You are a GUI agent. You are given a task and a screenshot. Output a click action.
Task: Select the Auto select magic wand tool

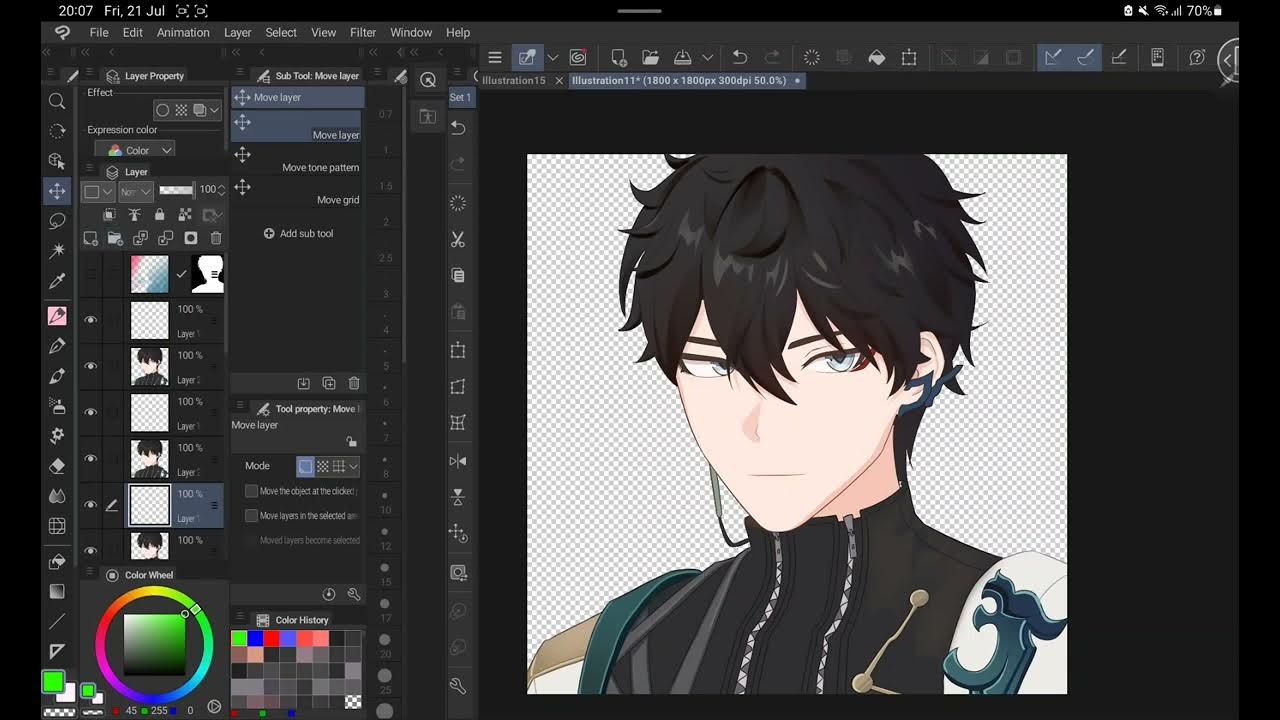(57, 250)
